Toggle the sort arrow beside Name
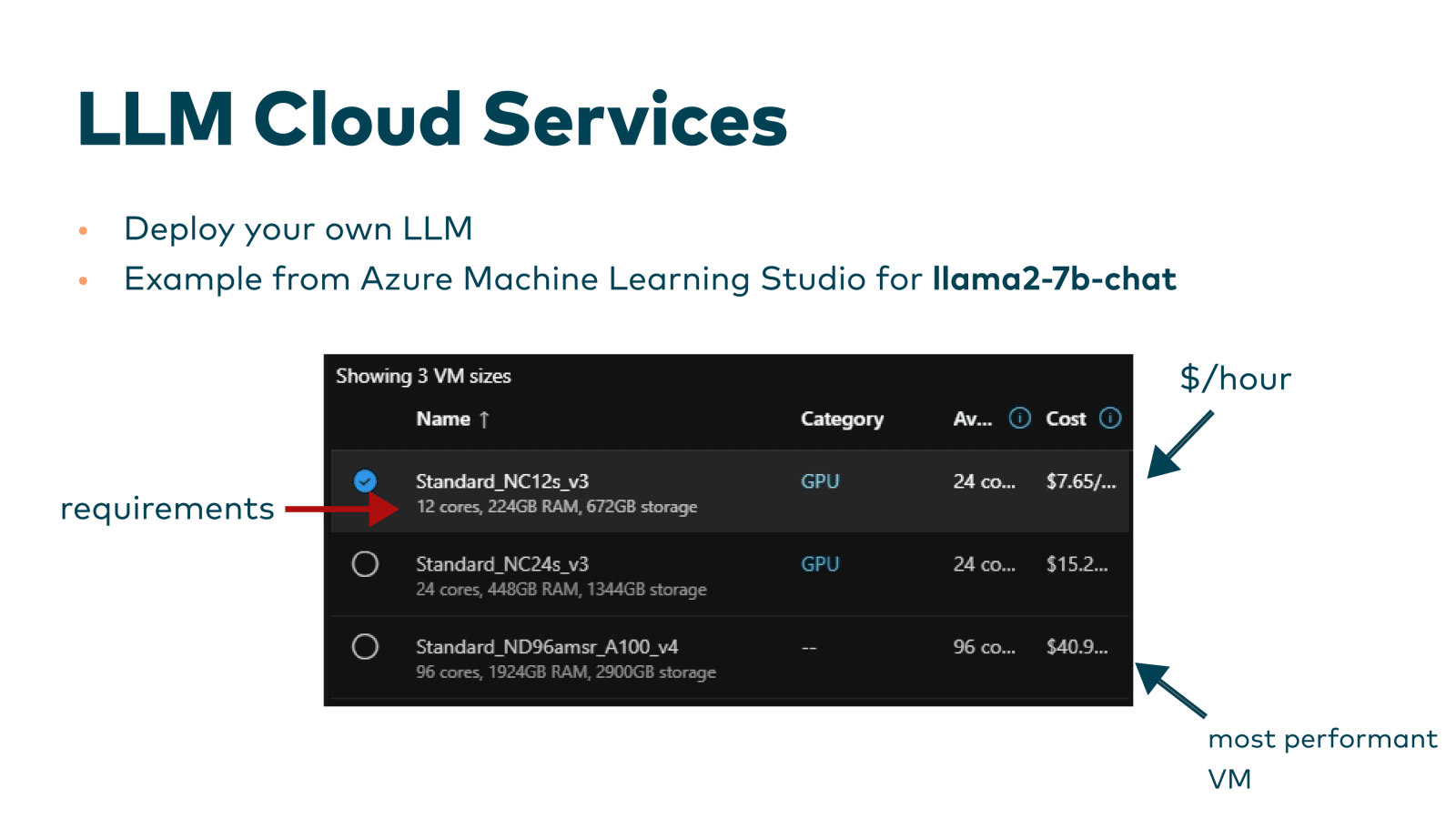 484,420
